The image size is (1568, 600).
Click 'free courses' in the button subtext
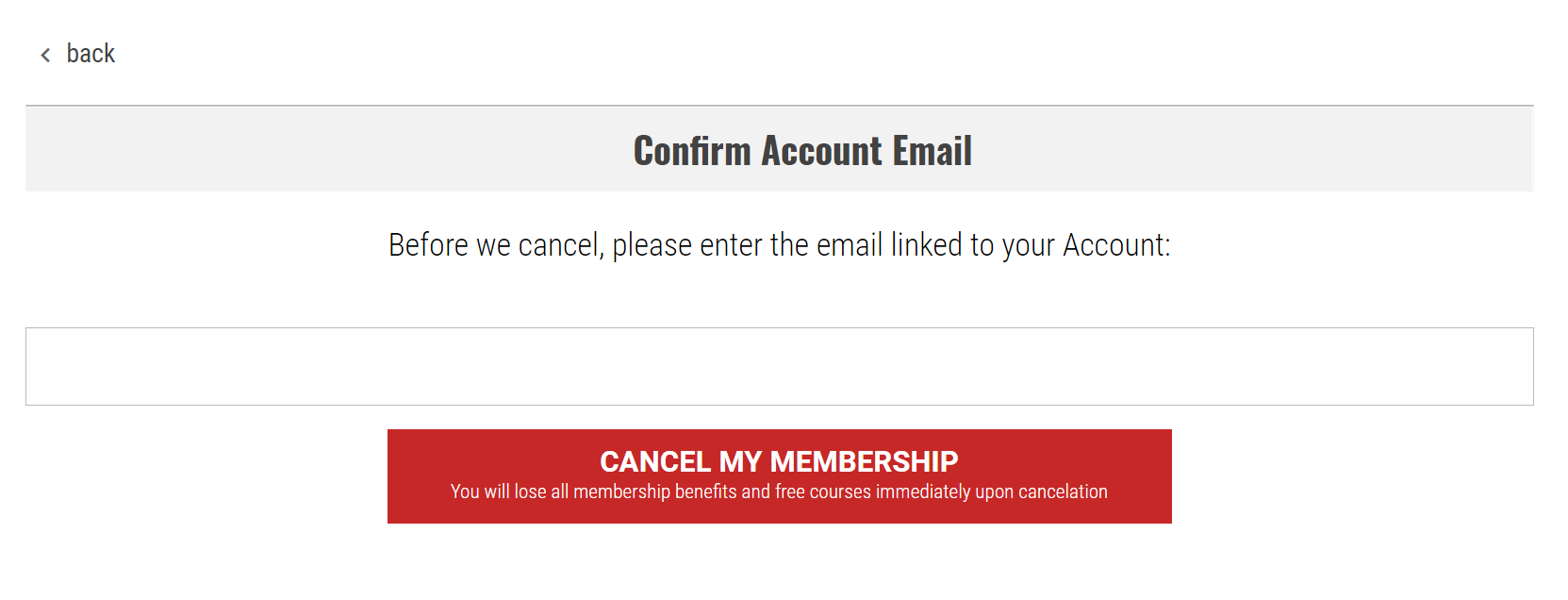823,492
